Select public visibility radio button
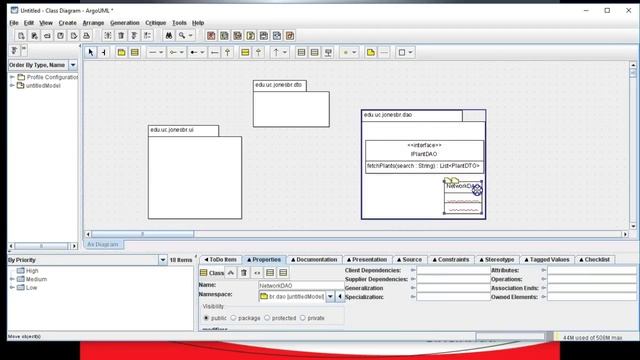 coord(206,318)
